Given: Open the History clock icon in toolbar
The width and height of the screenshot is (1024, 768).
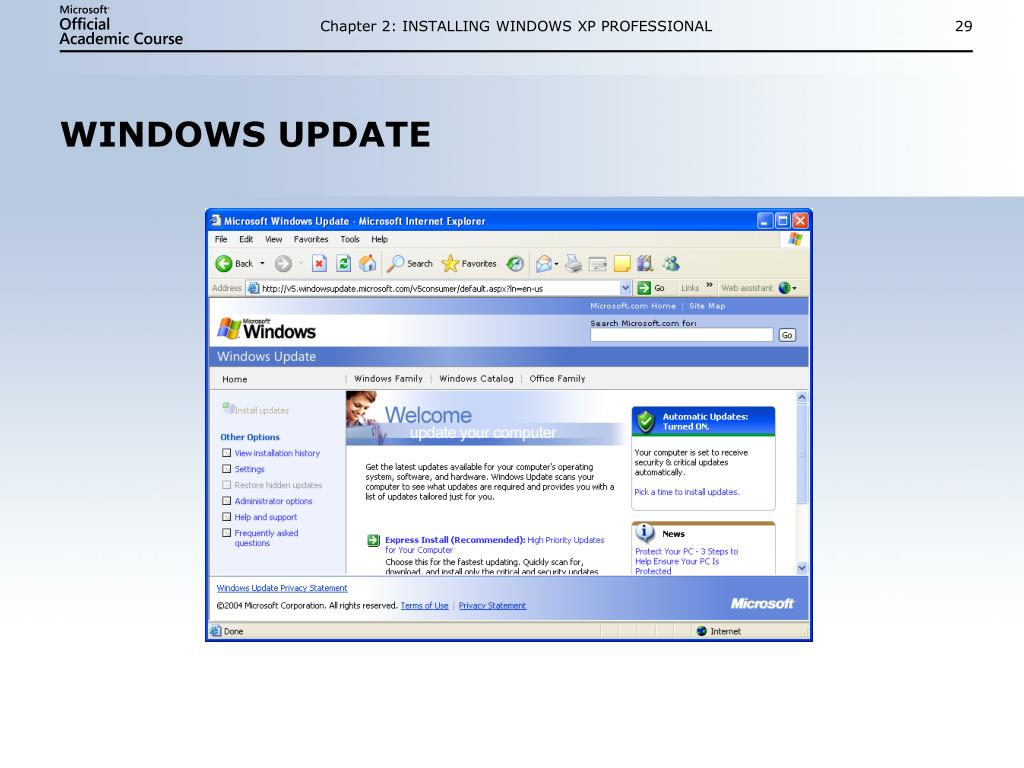Looking at the screenshot, I should click(515, 264).
